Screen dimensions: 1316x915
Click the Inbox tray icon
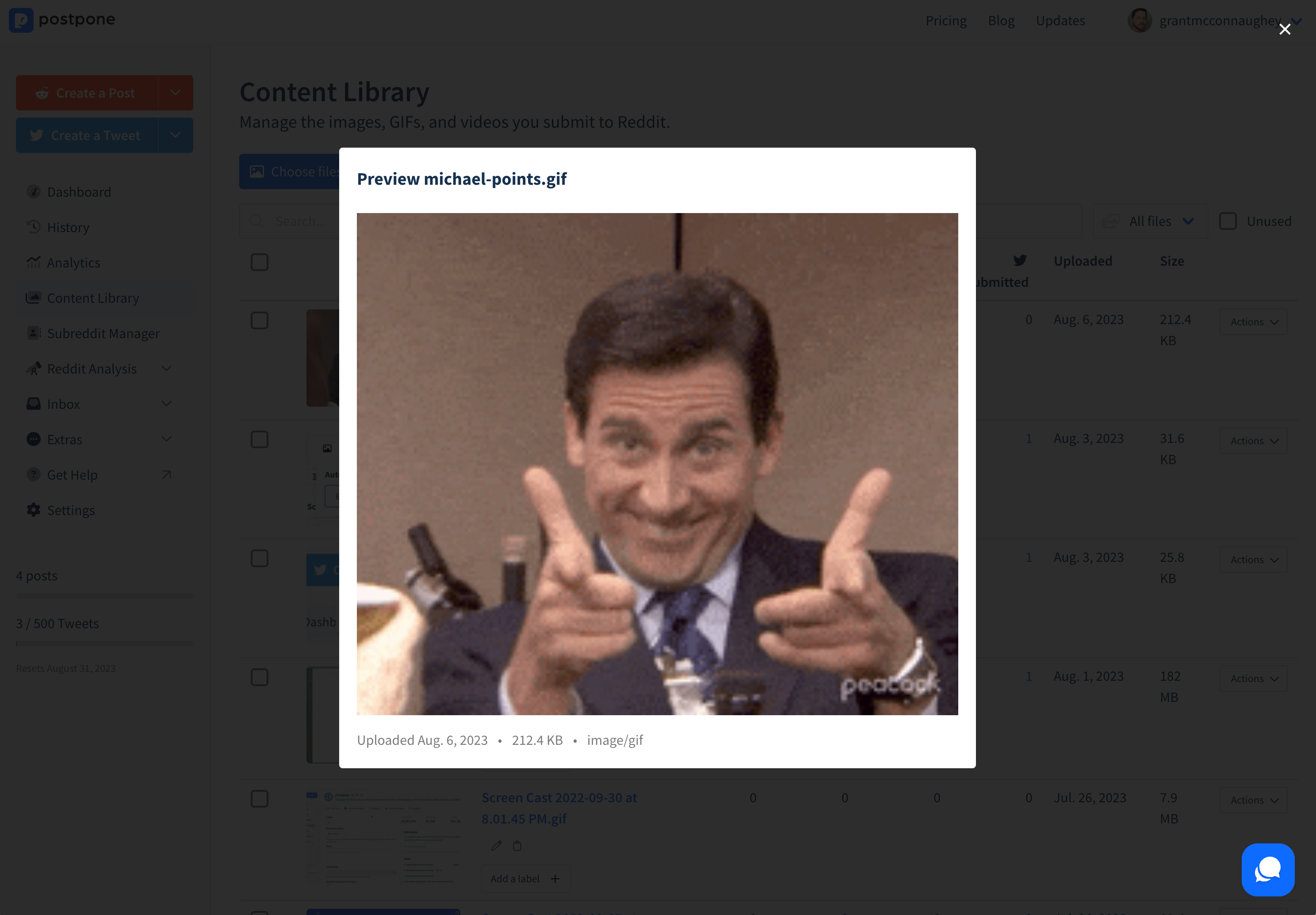pos(34,404)
